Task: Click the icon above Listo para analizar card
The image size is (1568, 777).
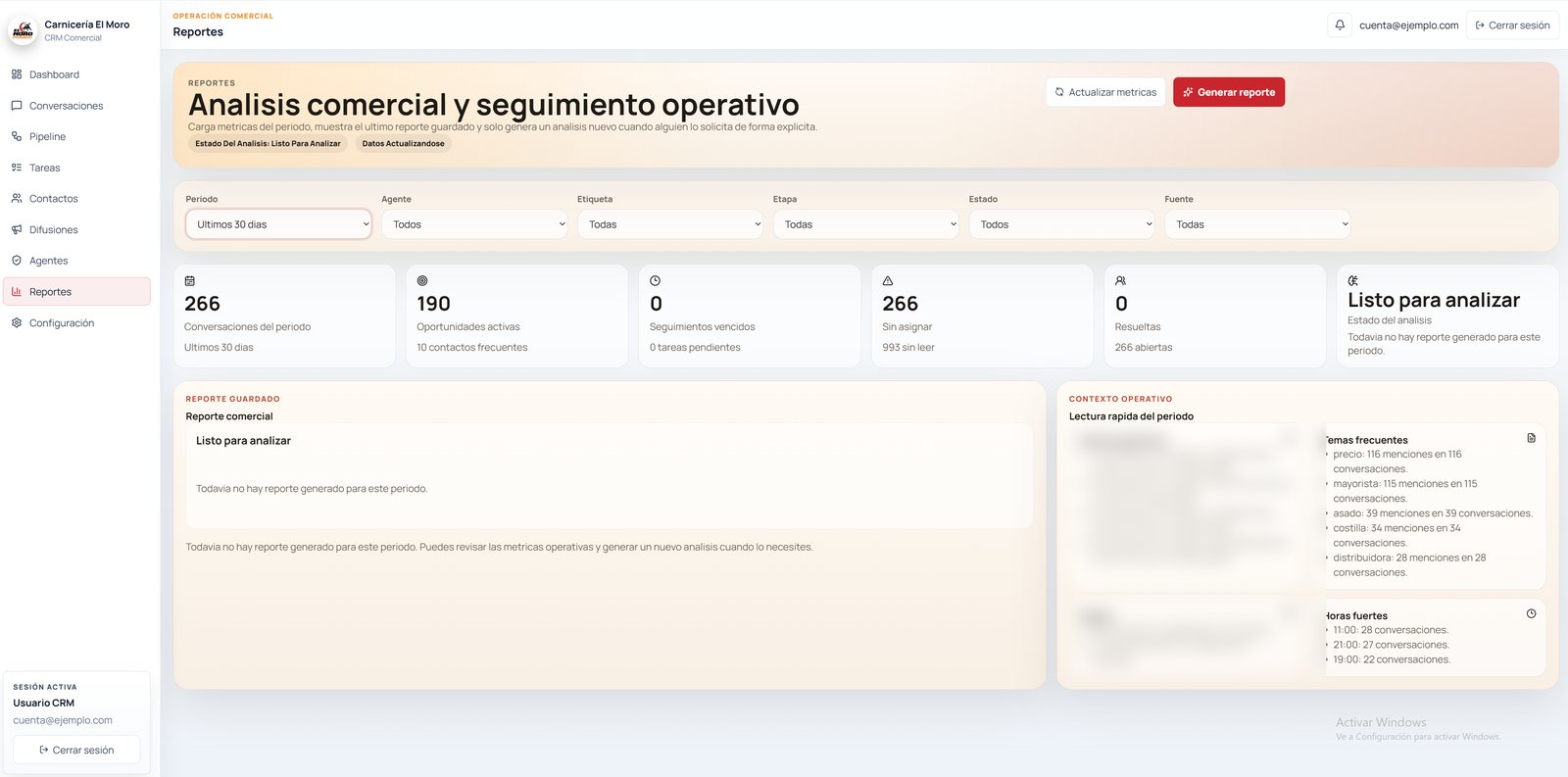Action: pyautogui.click(x=1353, y=280)
